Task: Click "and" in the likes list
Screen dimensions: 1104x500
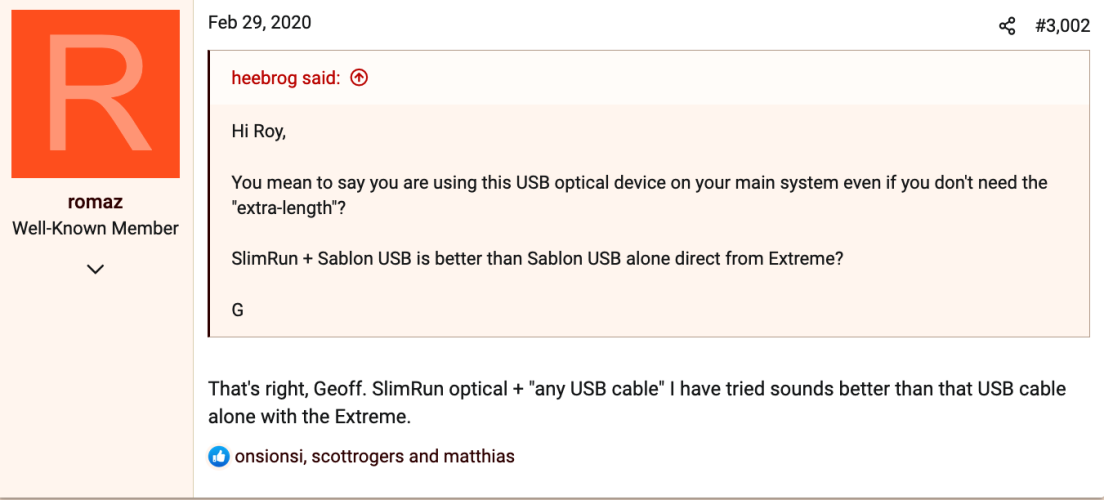Action: pyautogui.click(x=424, y=456)
